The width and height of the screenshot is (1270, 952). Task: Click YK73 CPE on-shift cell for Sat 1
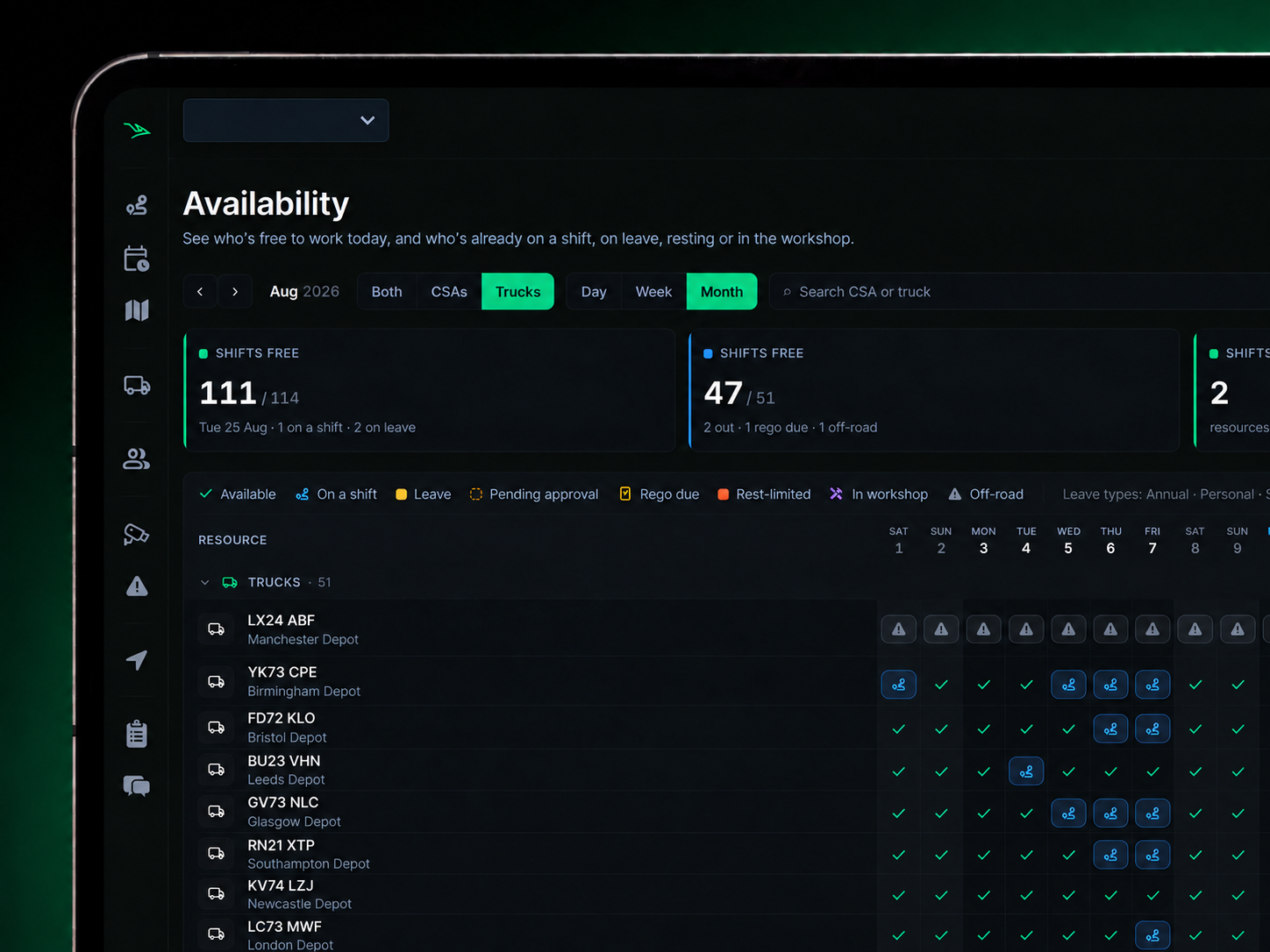point(899,685)
